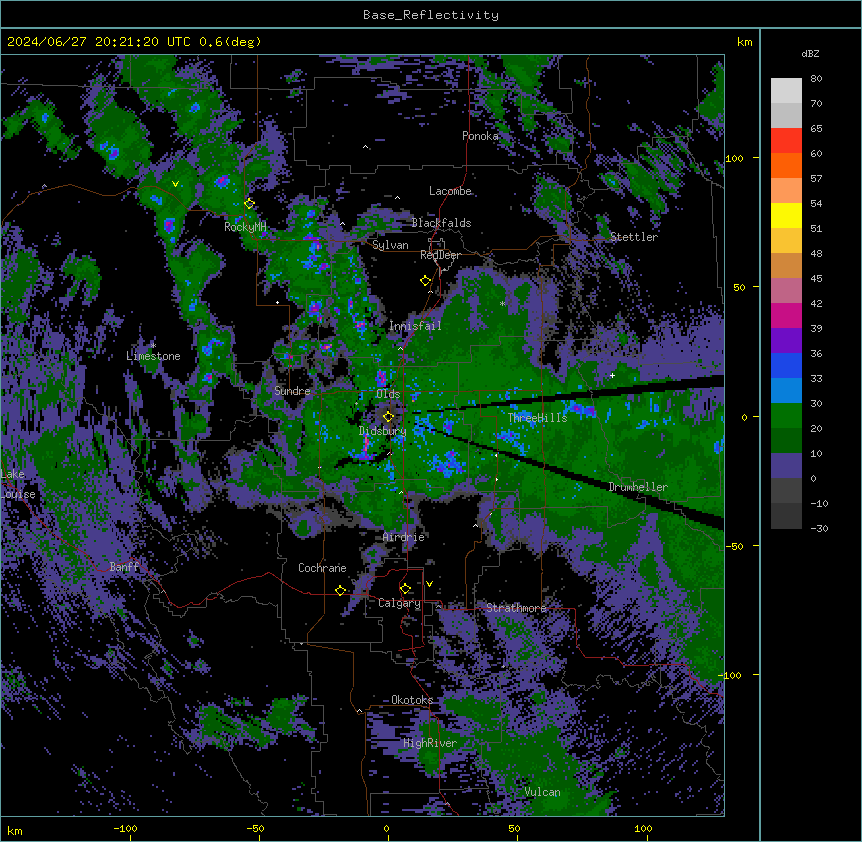862x842 pixels.
Task: Click the Airdrie label
Action: point(404,537)
